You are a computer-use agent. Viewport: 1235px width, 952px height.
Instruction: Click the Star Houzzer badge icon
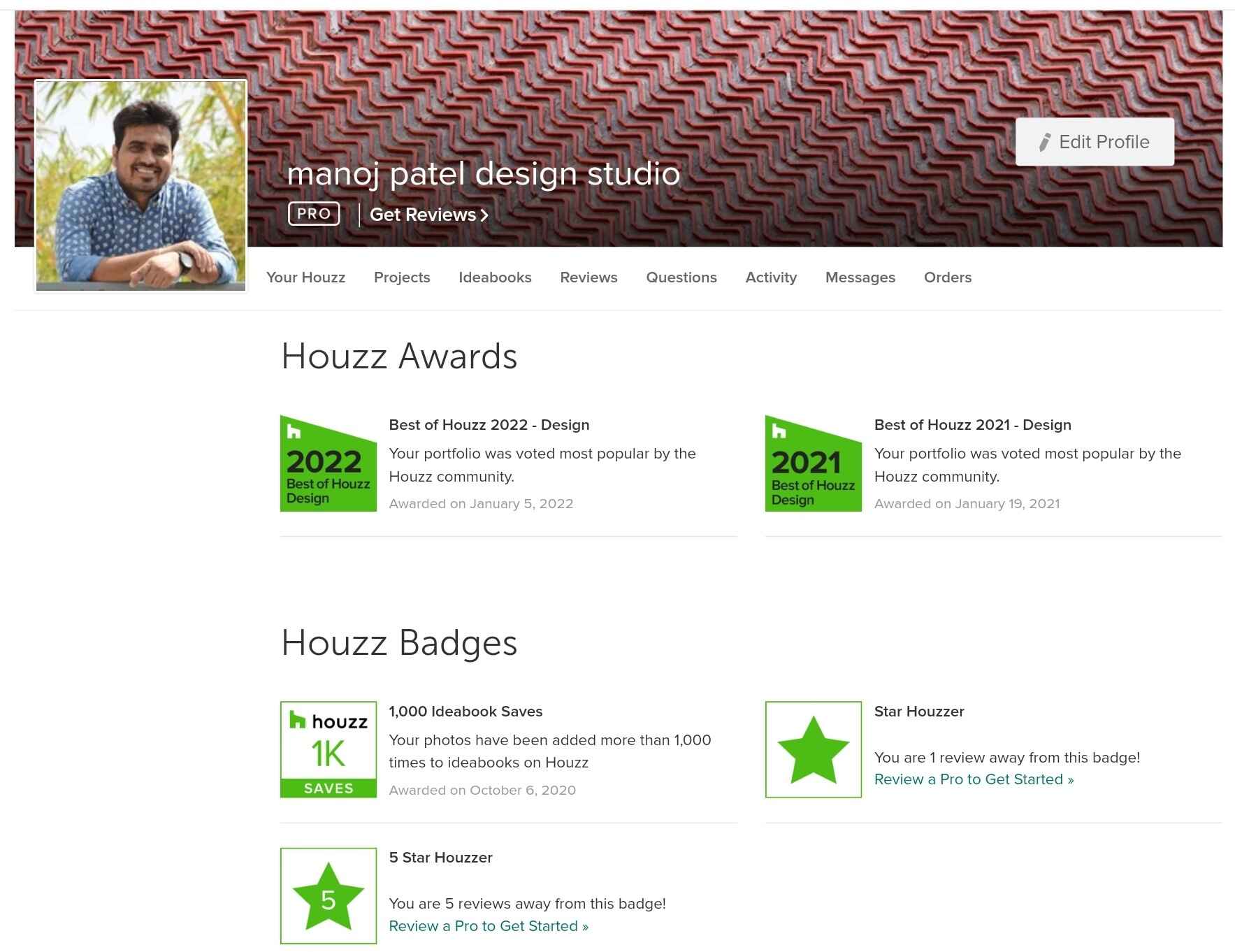click(814, 749)
